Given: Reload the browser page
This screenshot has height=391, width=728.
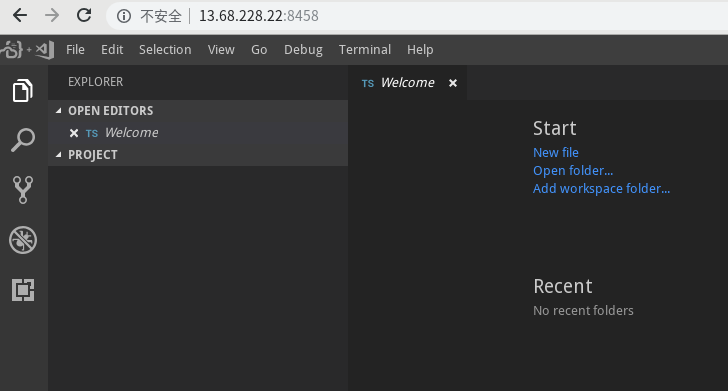Looking at the screenshot, I should (84, 15).
